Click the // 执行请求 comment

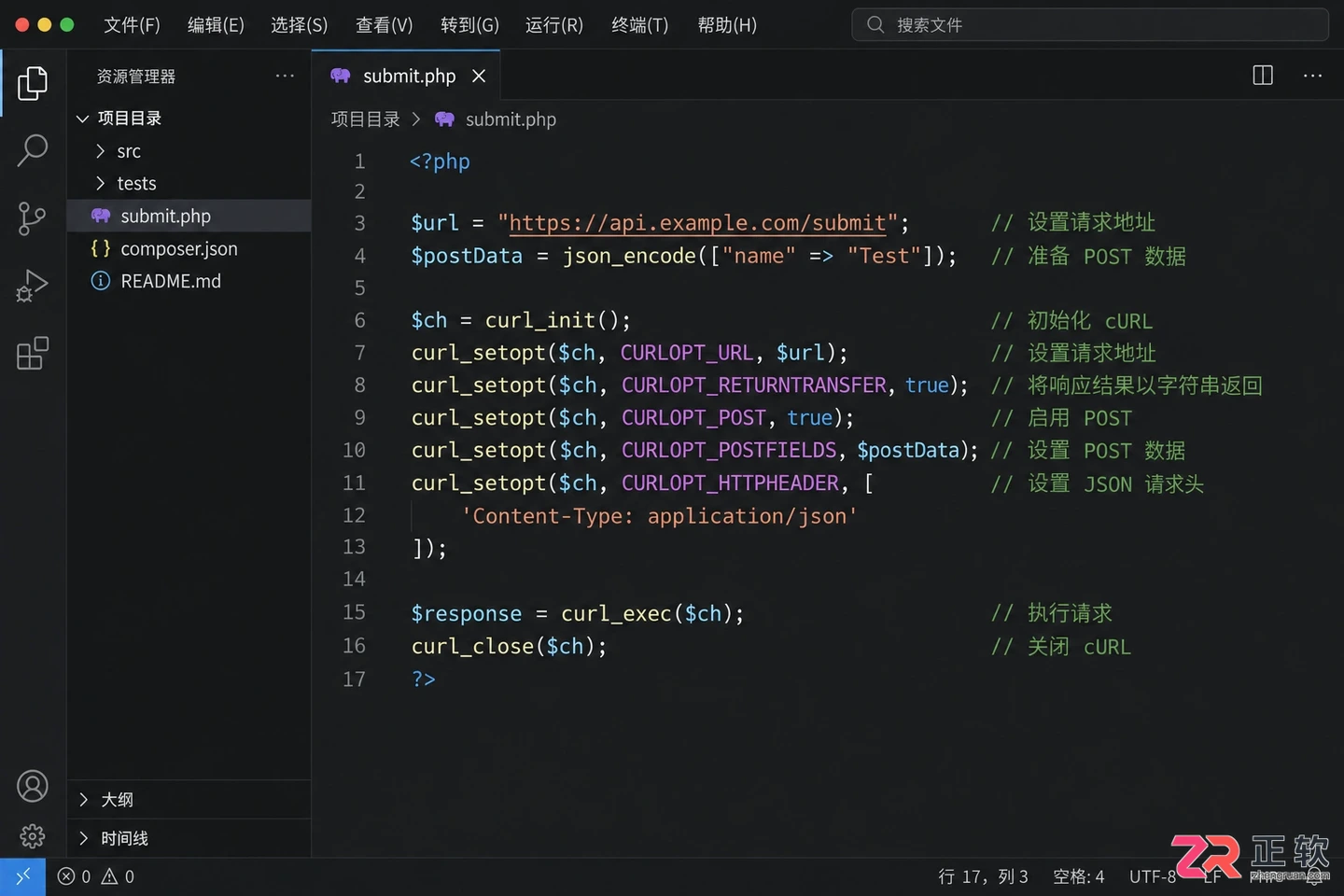pos(1052,613)
